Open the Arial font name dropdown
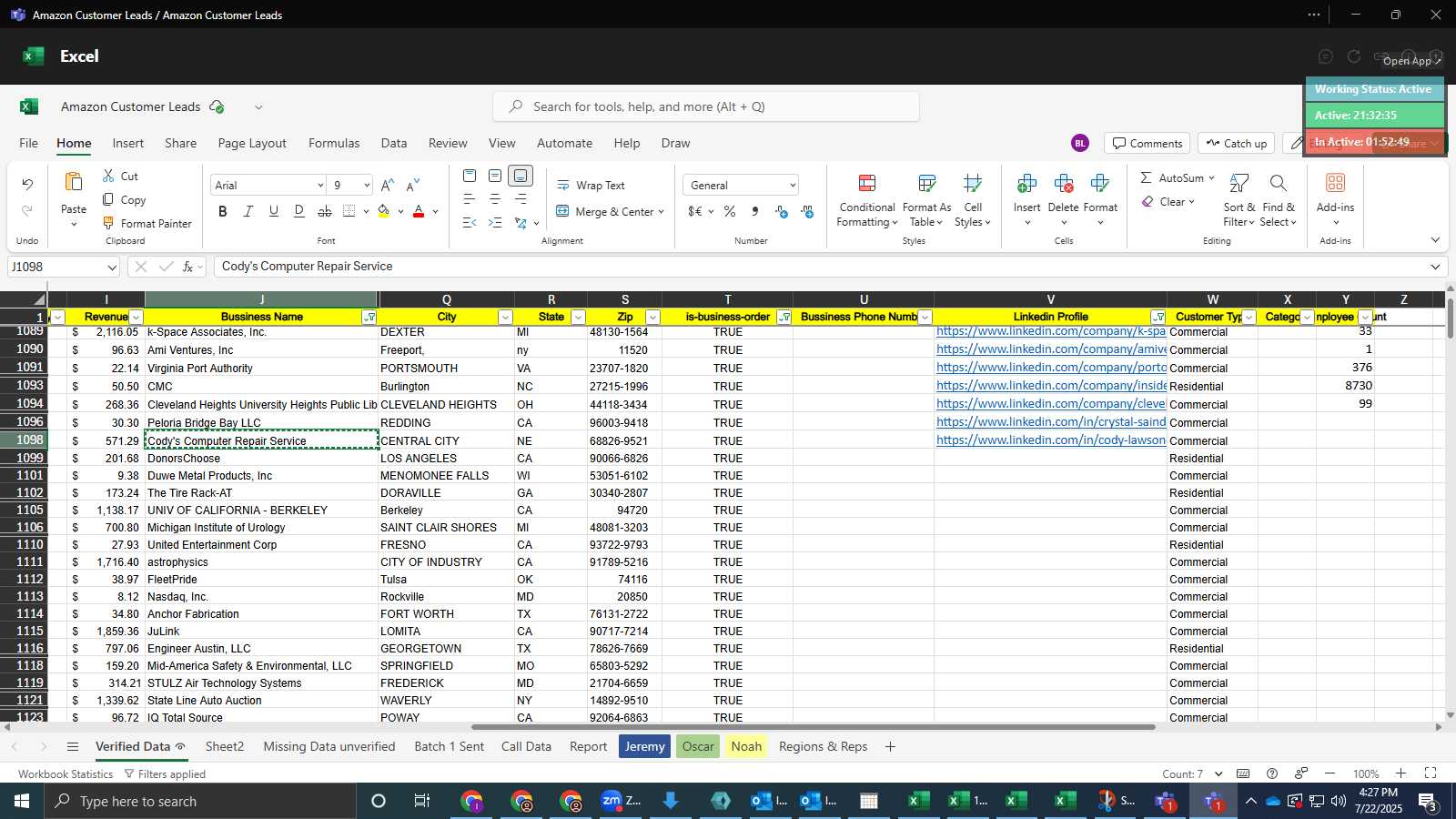This screenshot has height=819, width=1456. [x=320, y=186]
